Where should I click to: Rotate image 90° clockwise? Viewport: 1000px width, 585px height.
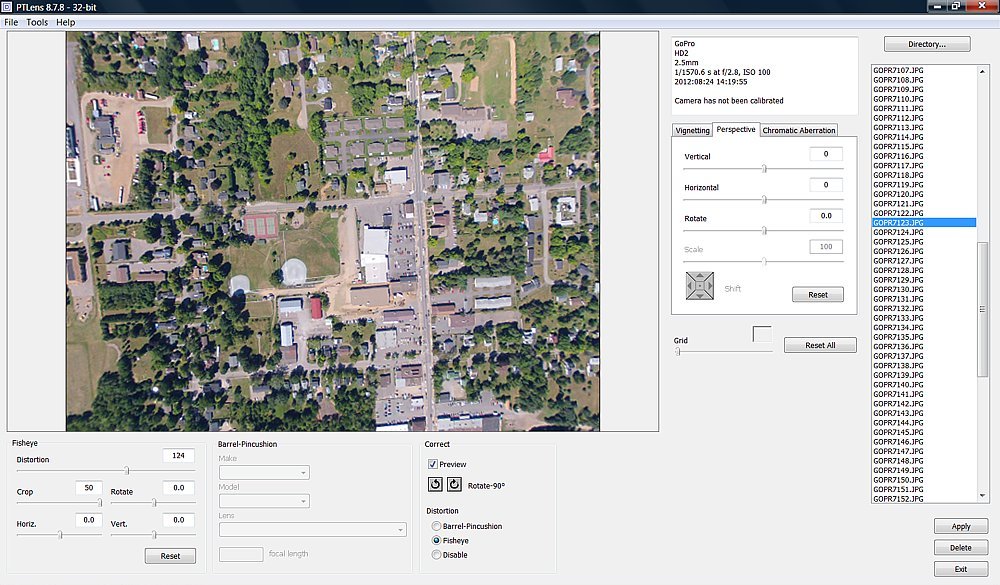tap(454, 484)
